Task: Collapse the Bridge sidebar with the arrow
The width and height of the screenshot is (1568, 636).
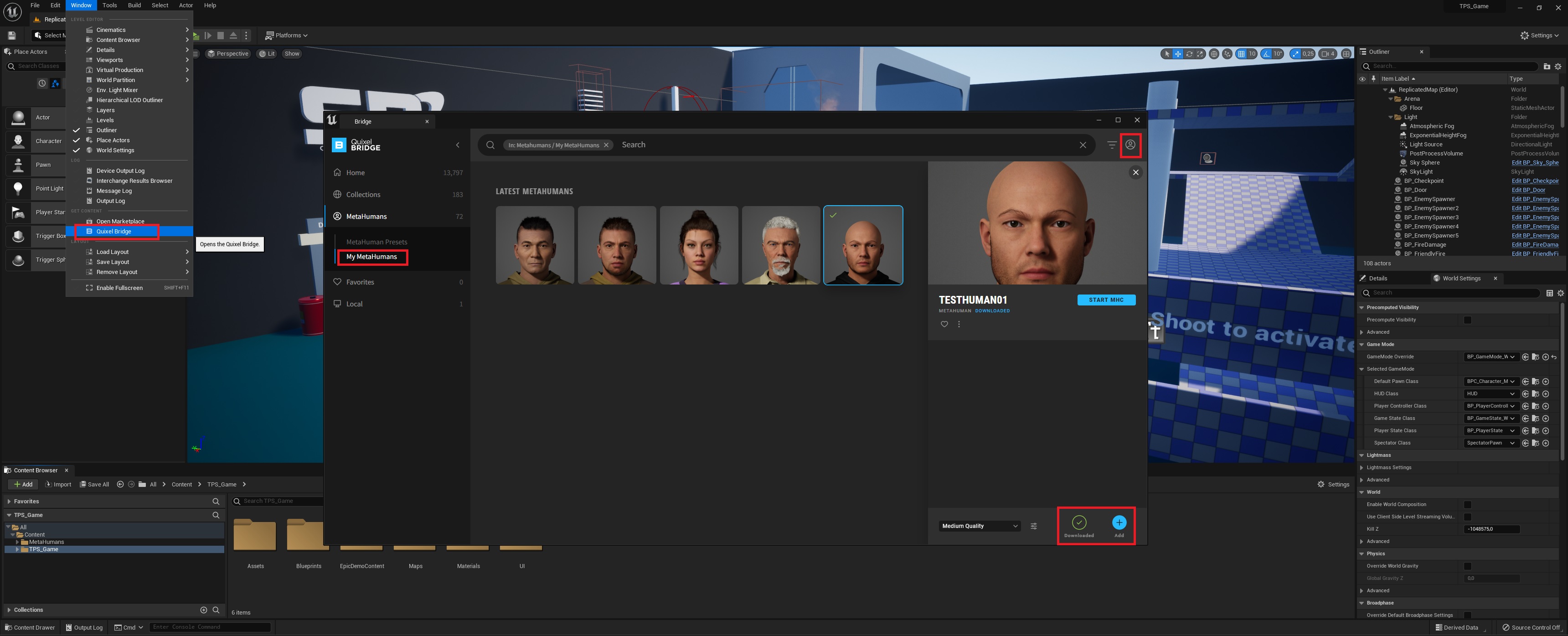Action: pos(458,145)
